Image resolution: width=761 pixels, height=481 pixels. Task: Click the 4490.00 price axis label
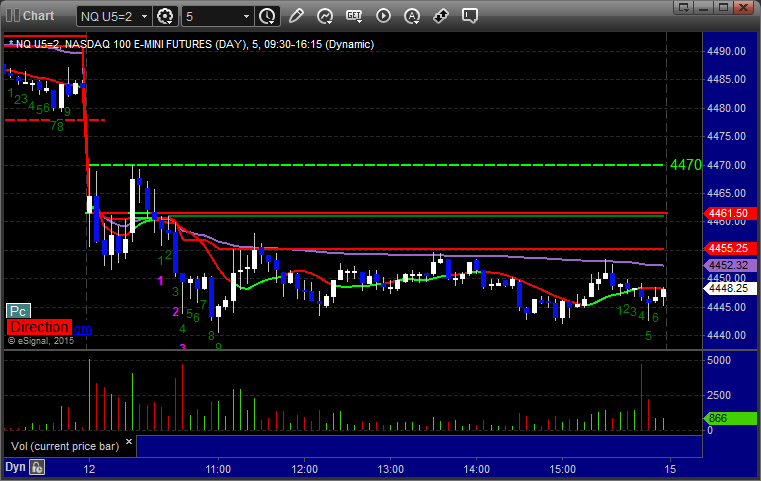click(727, 51)
